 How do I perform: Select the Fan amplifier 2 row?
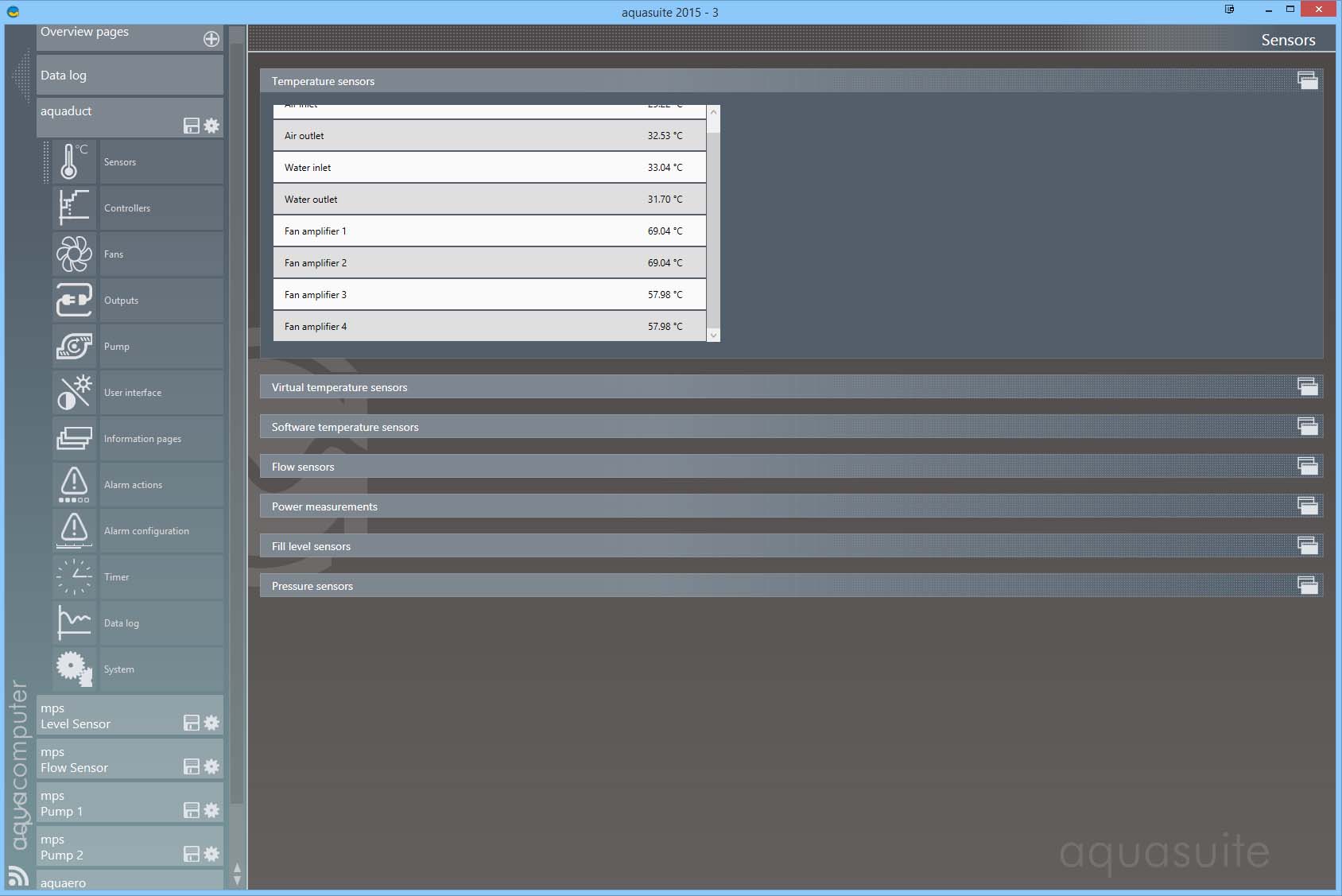tap(490, 262)
